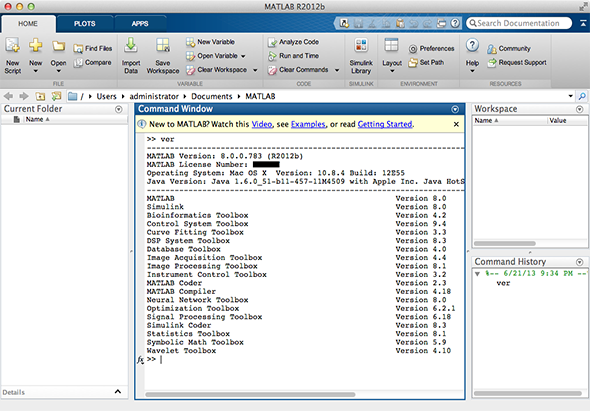
Task: Create a New Script
Action: (x=12, y=55)
